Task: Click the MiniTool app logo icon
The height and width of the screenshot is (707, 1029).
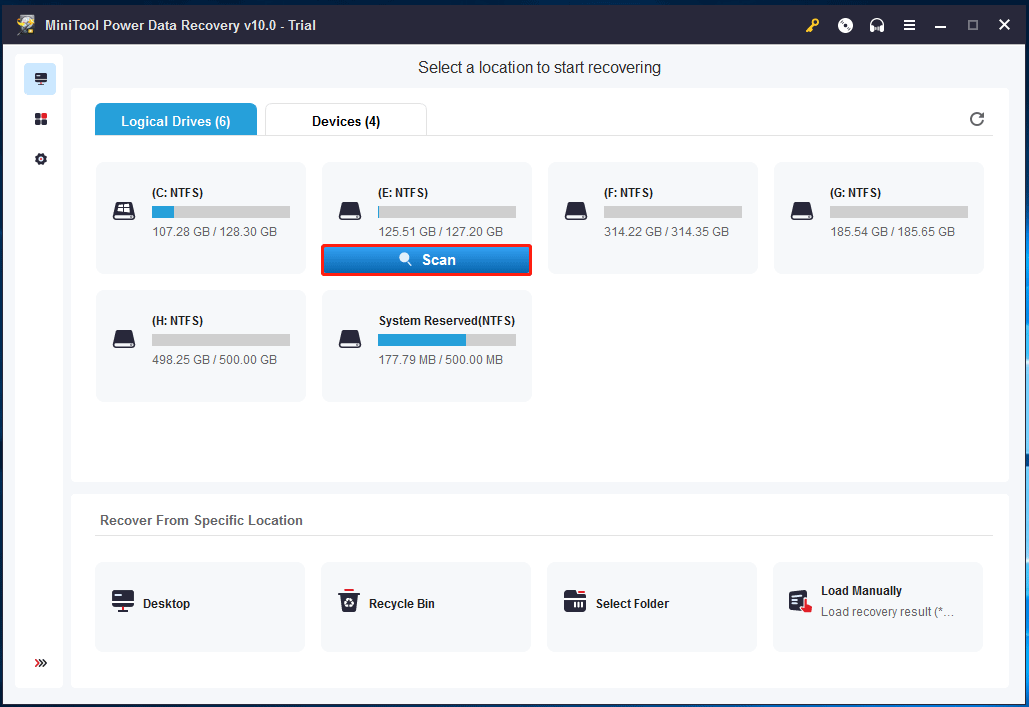Action: pyautogui.click(x=26, y=25)
